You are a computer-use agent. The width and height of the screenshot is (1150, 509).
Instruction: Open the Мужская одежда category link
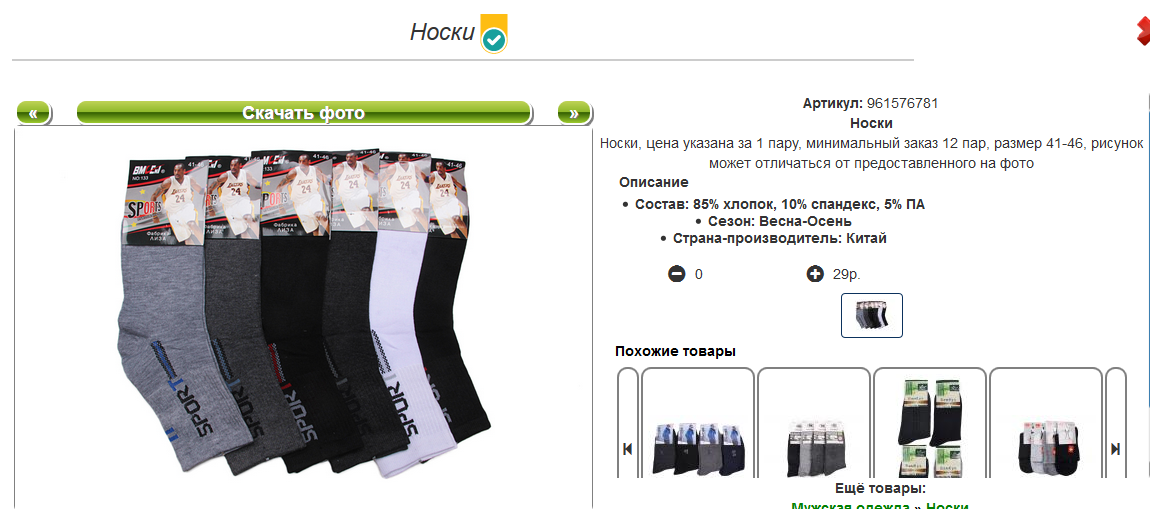pos(851,505)
